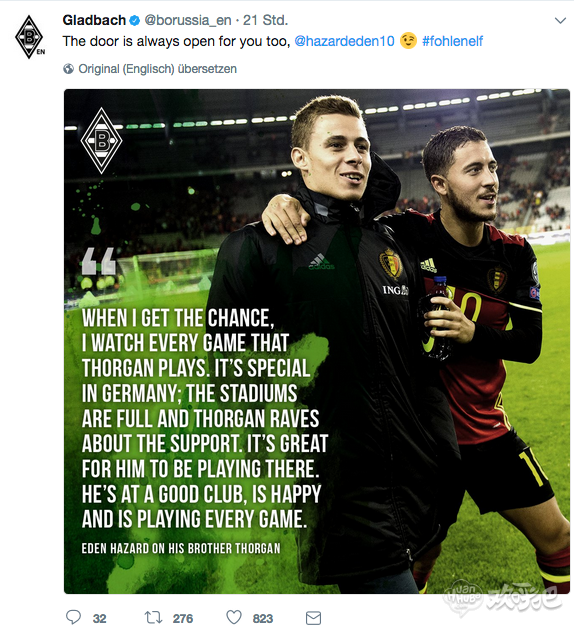Click "Original (Englisch) übersetzen" translate link
The width and height of the screenshot is (574, 631).
point(157,69)
